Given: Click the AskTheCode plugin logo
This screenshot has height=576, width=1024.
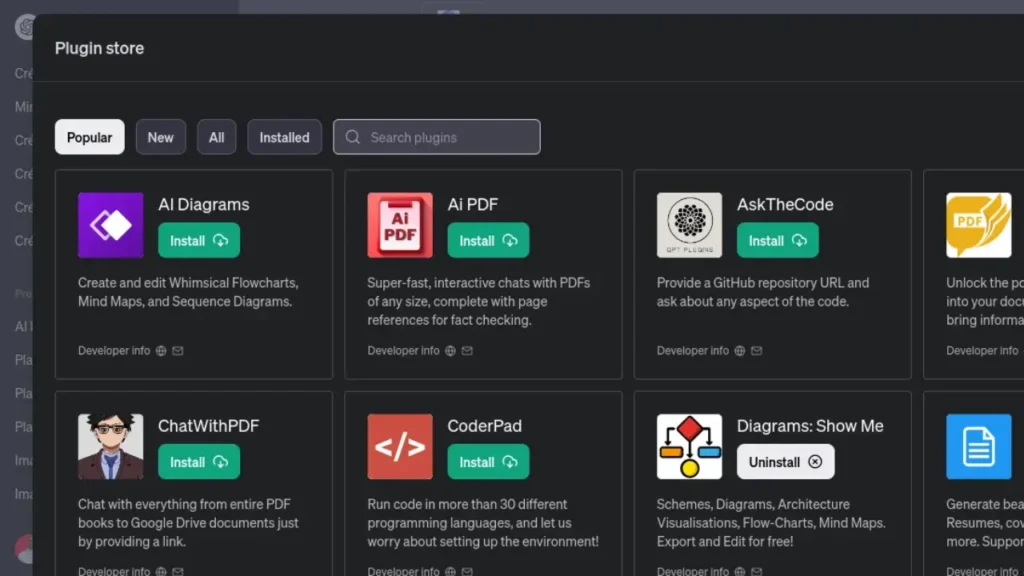Looking at the screenshot, I should (689, 225).
